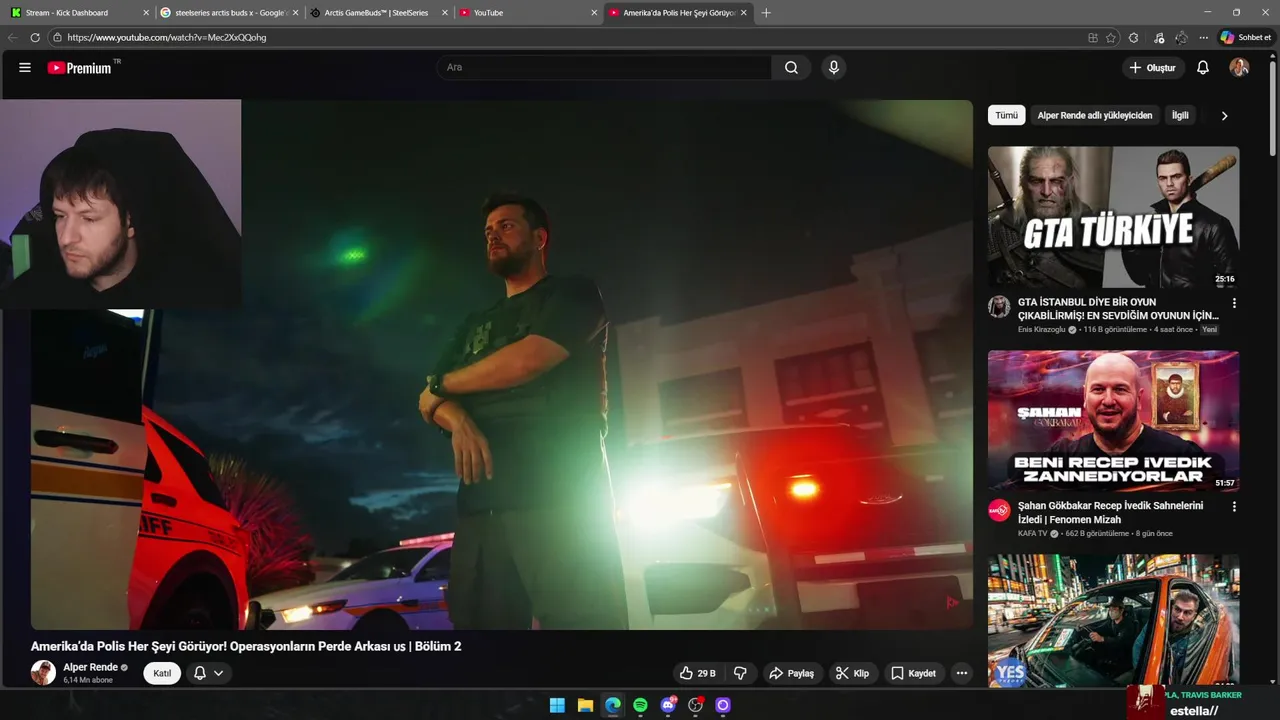Open the account avatar menu
Viewport: 1280px width, 720px height.
coord(1239,67)
